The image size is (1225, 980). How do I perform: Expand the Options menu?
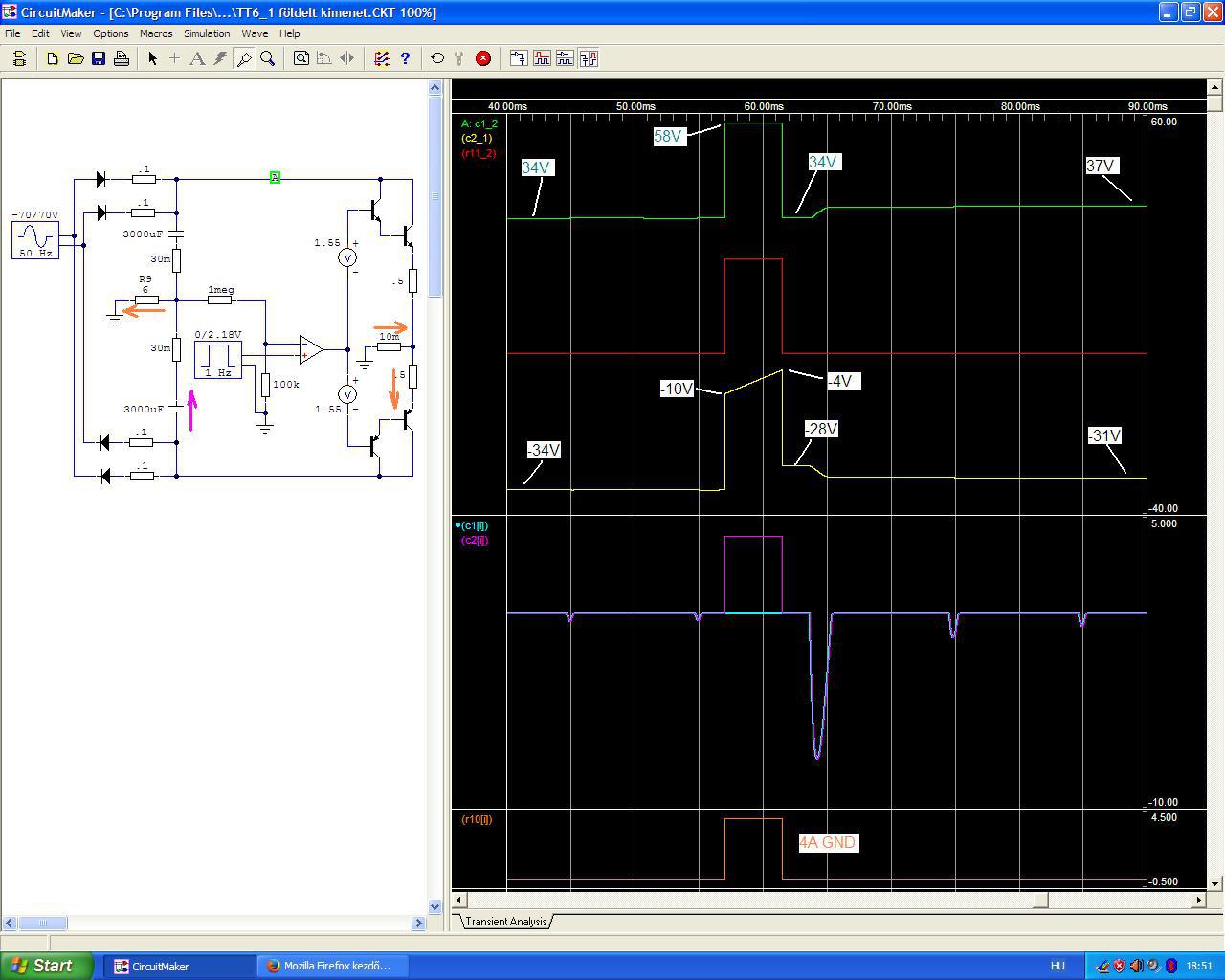click(111, 33)
